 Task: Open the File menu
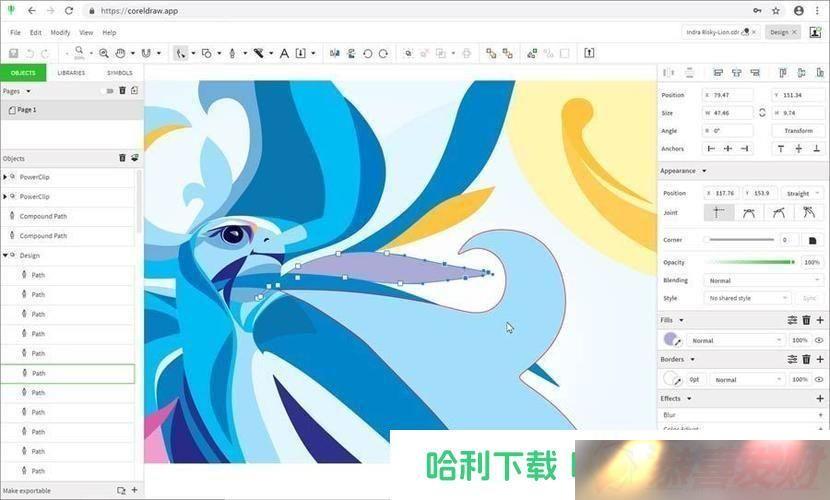15,32
